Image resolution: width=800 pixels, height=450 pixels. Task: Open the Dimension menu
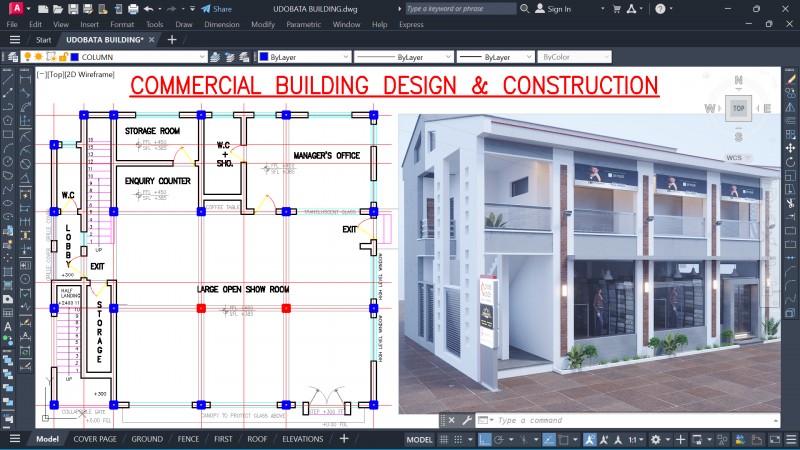point(221,24)
